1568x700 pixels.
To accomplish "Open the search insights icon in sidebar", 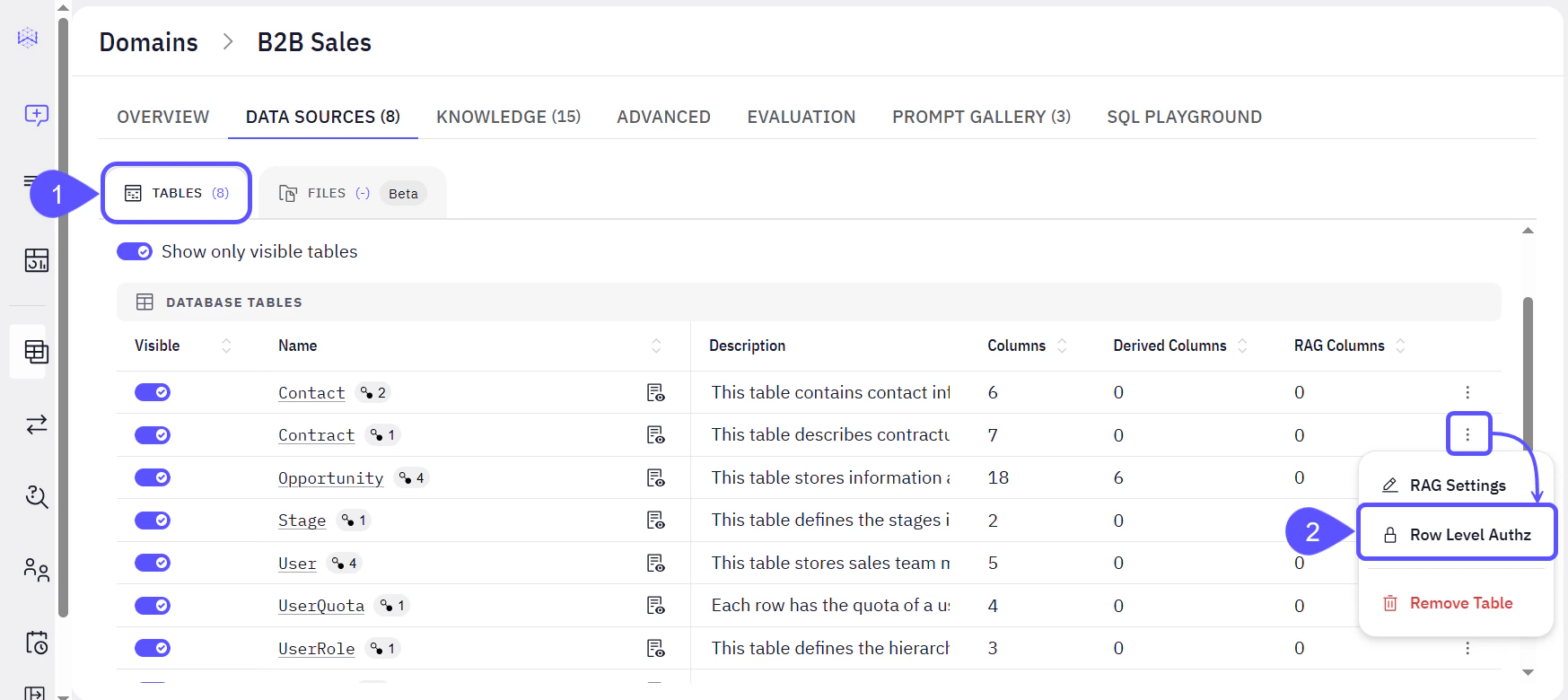I will (x=36, y=496).
